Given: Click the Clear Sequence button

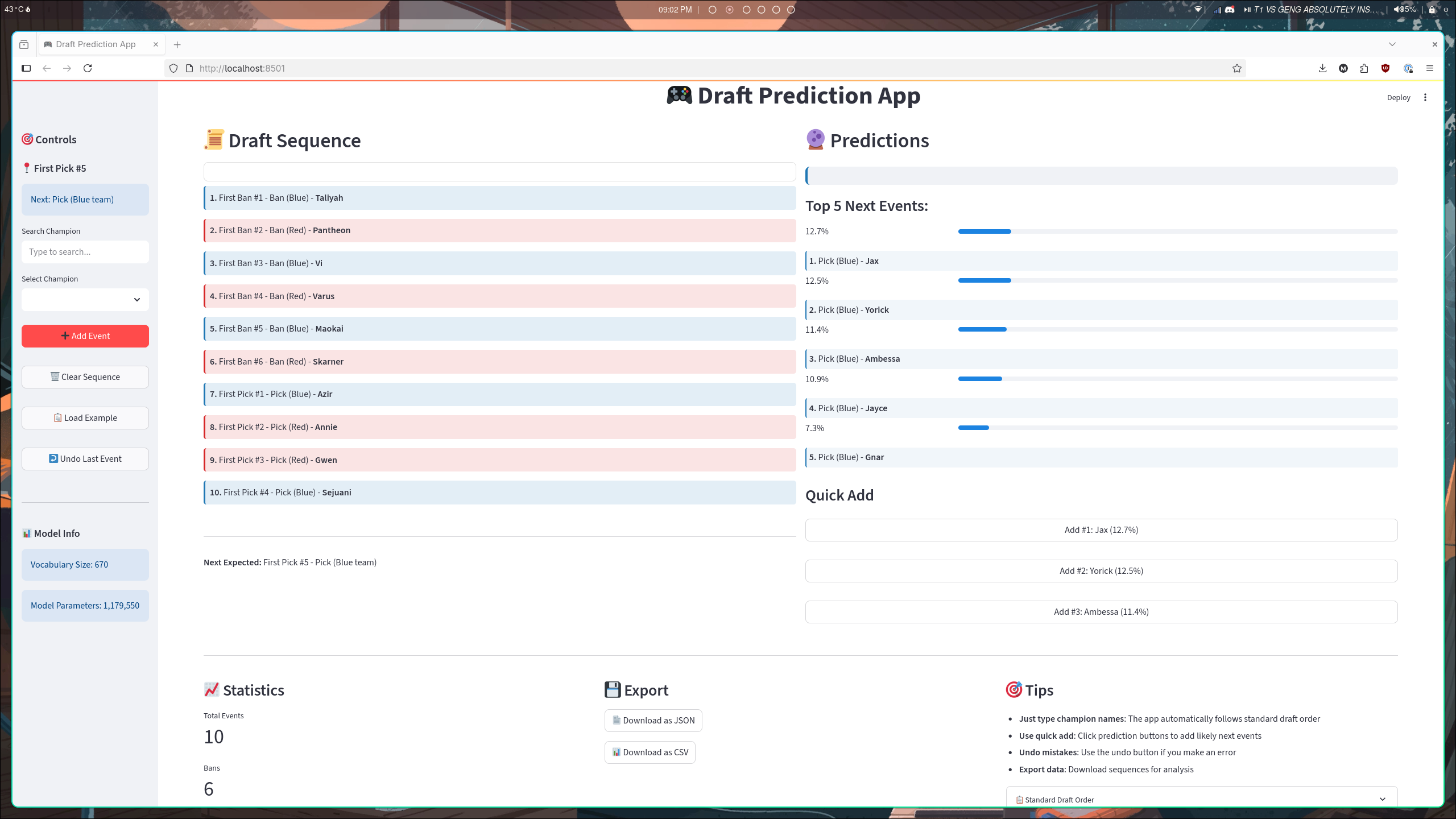Looking at the screenshot, I should click(x=85, y=377).
